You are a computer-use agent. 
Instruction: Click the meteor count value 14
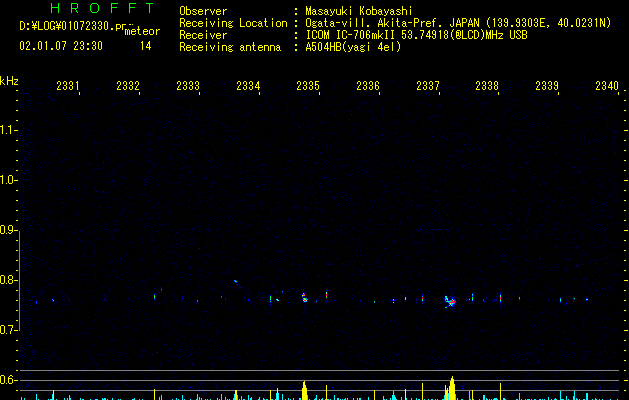(x=146, y=46)
